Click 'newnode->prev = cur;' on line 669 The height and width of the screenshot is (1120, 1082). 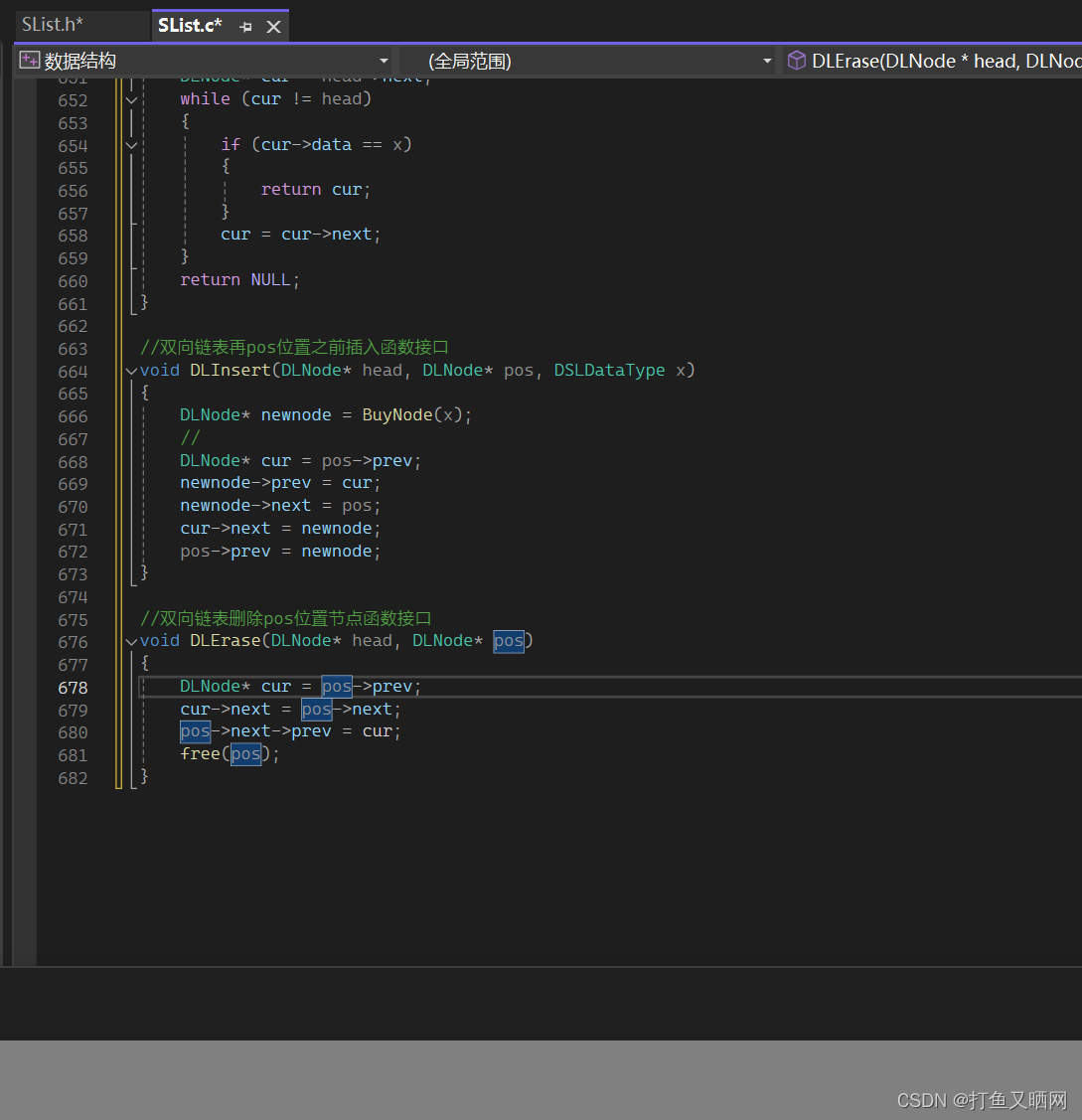[280, 483]
